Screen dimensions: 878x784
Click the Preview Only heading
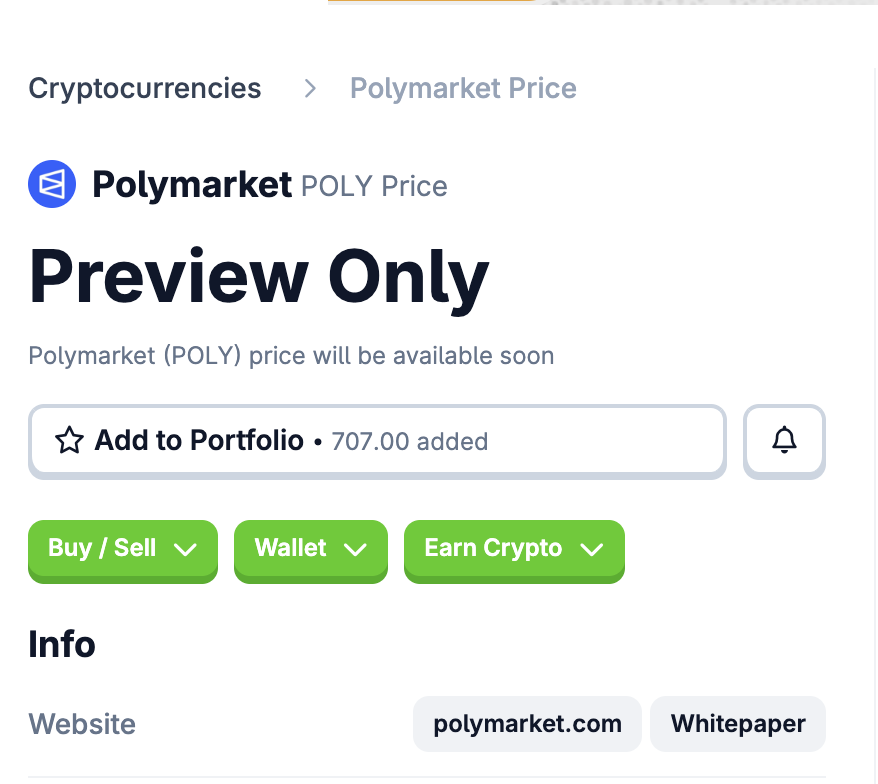tap(259, 276)
